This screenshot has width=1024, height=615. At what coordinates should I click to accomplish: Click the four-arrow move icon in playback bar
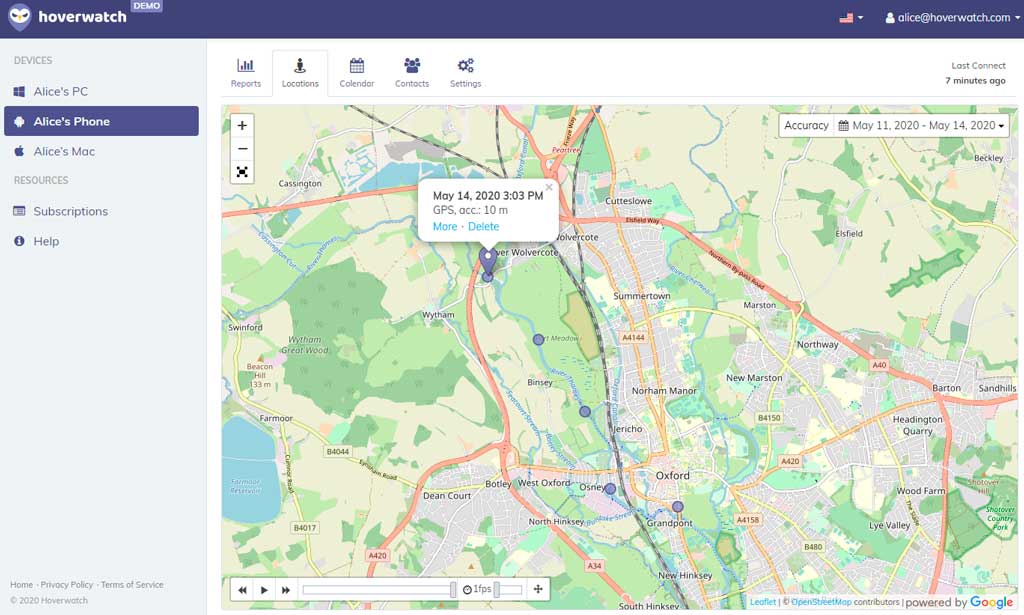pyautogui.click(x=538, y=590)
